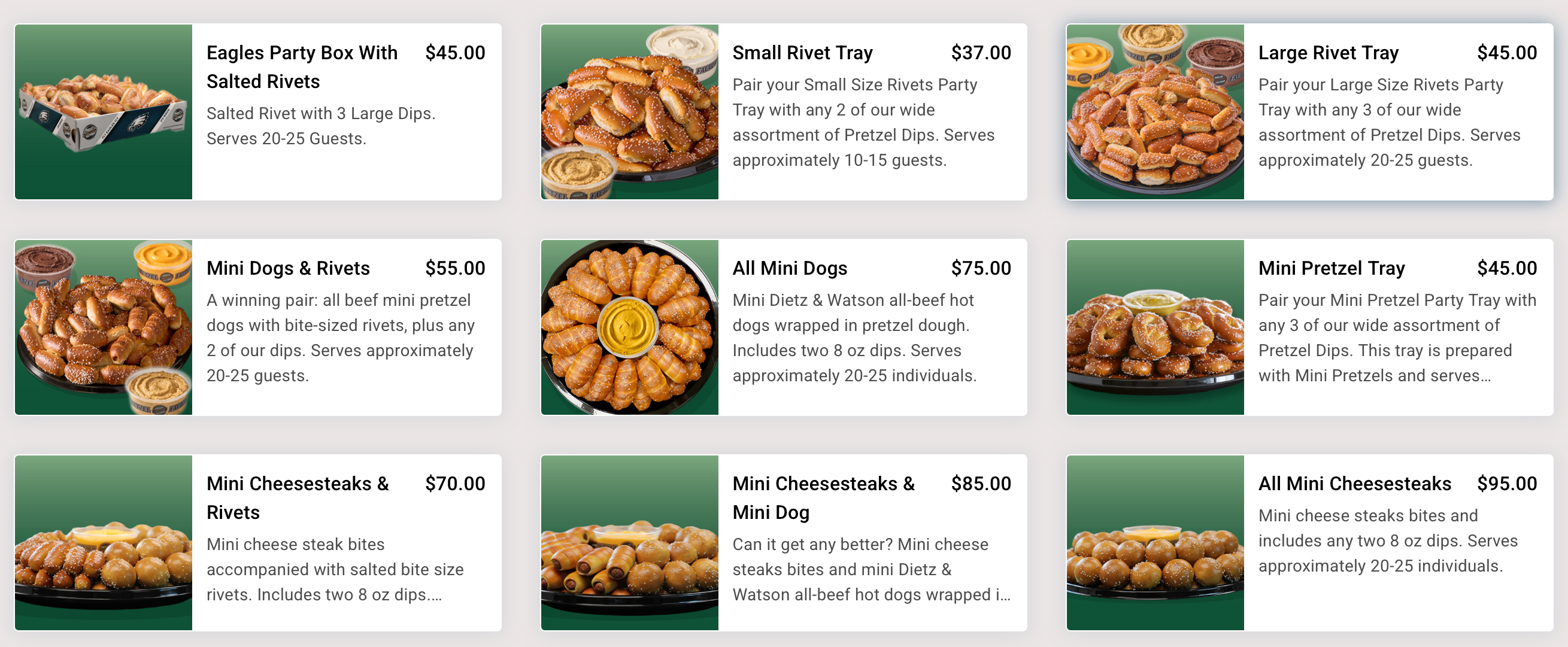Viewport: 1568px width, 647px height.
Task: Select the Small Rivet Tray menu card
Action: (x=803, y=52)
